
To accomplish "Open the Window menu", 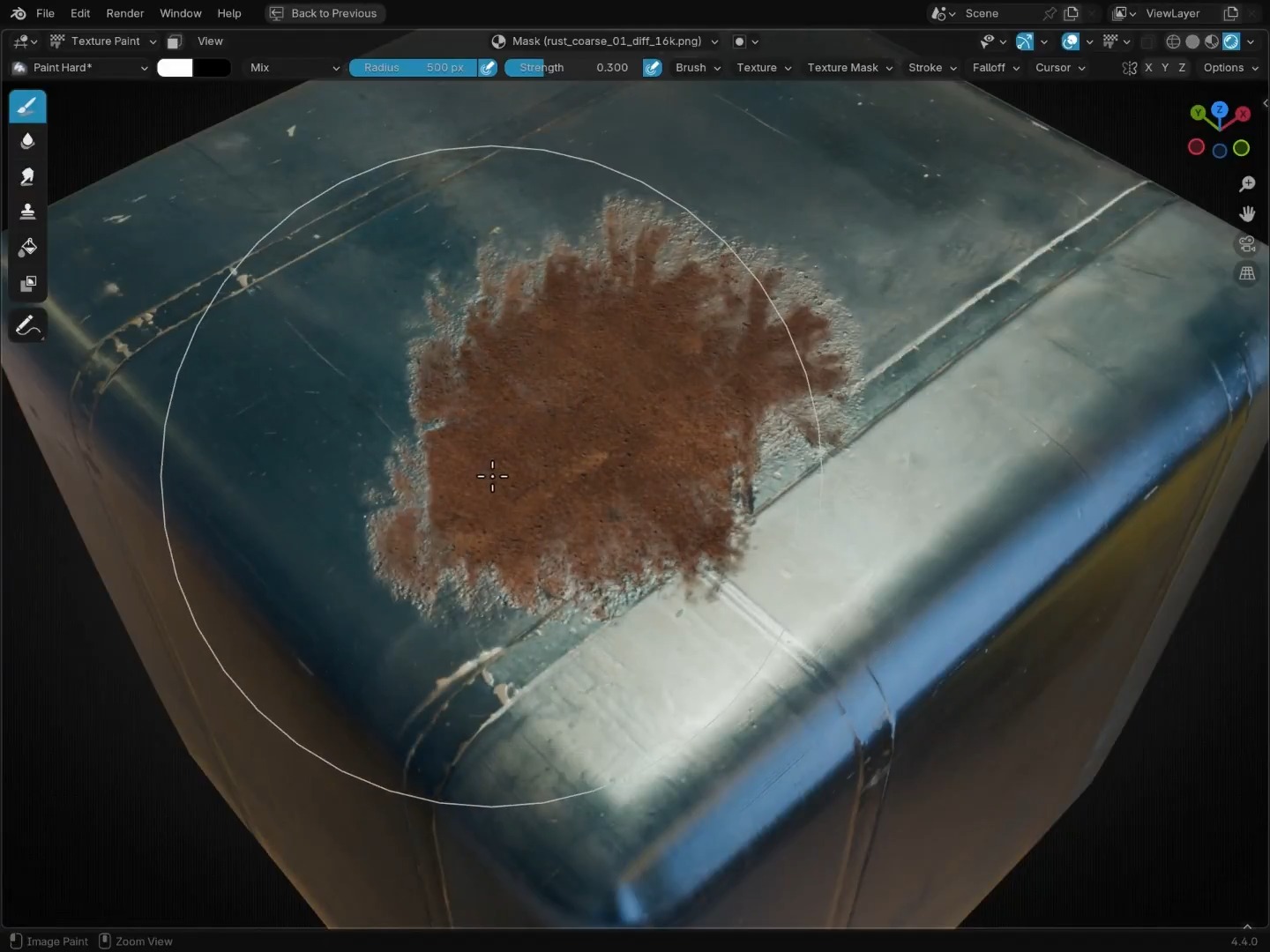I will pos(181,13).
